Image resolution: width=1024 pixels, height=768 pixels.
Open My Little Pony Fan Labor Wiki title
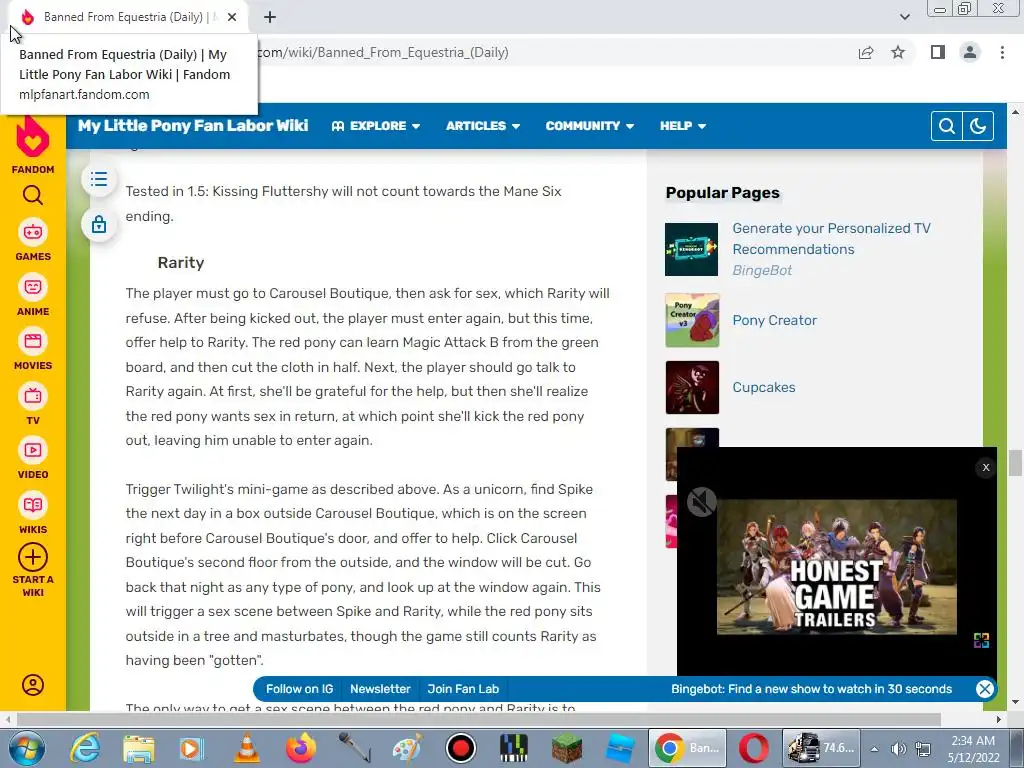click(193, 125)
